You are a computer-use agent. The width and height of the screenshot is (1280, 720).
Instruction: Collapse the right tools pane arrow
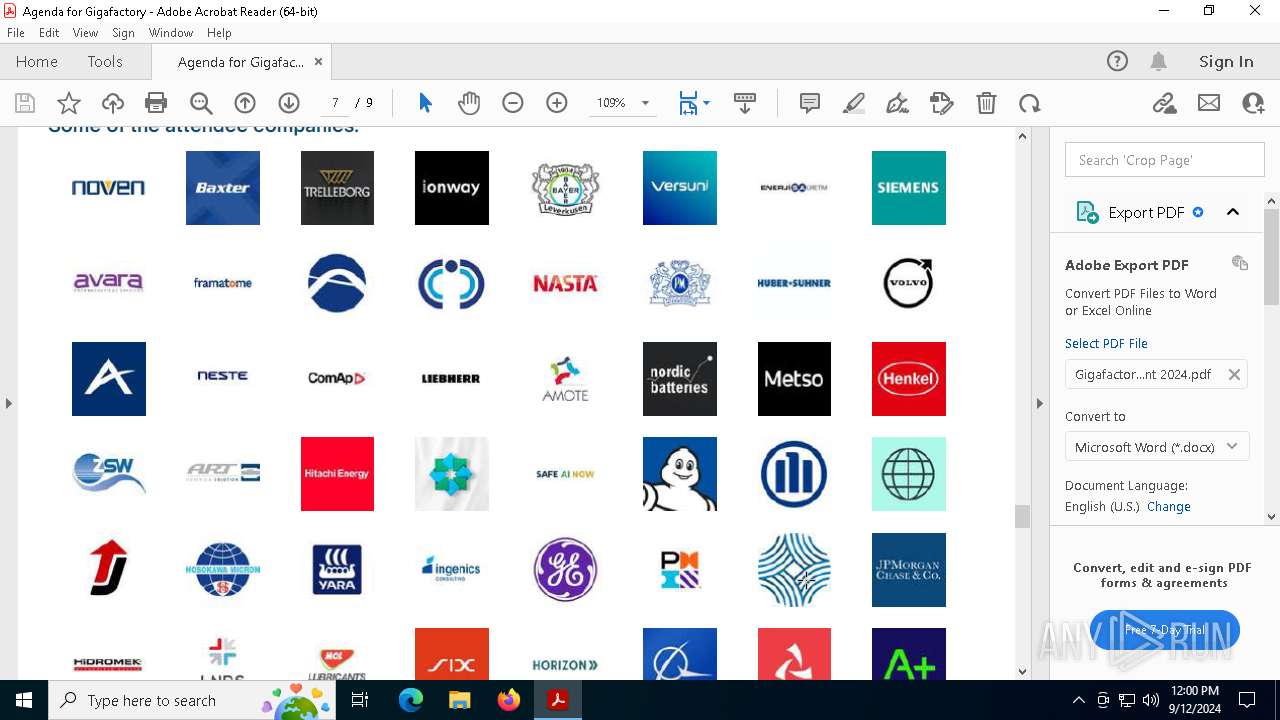tap(1039, 403)
